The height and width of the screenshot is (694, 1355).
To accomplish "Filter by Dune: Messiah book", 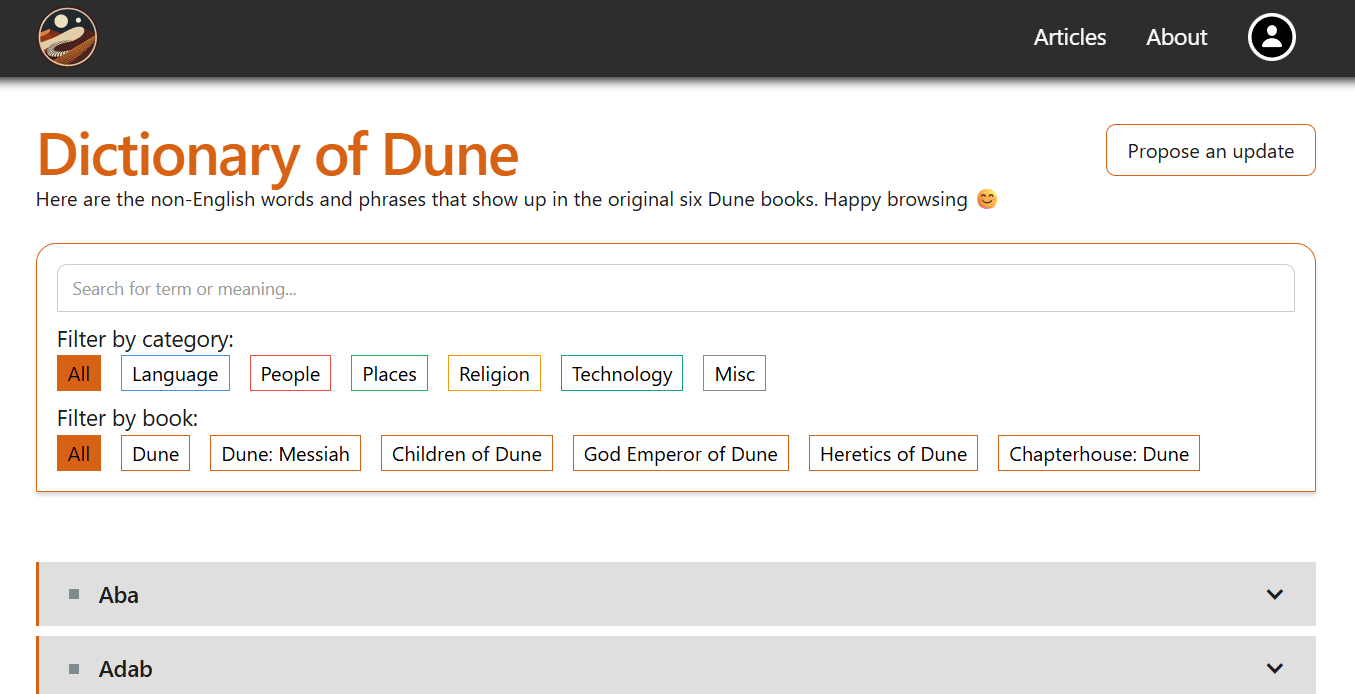I will pos(285,453).
